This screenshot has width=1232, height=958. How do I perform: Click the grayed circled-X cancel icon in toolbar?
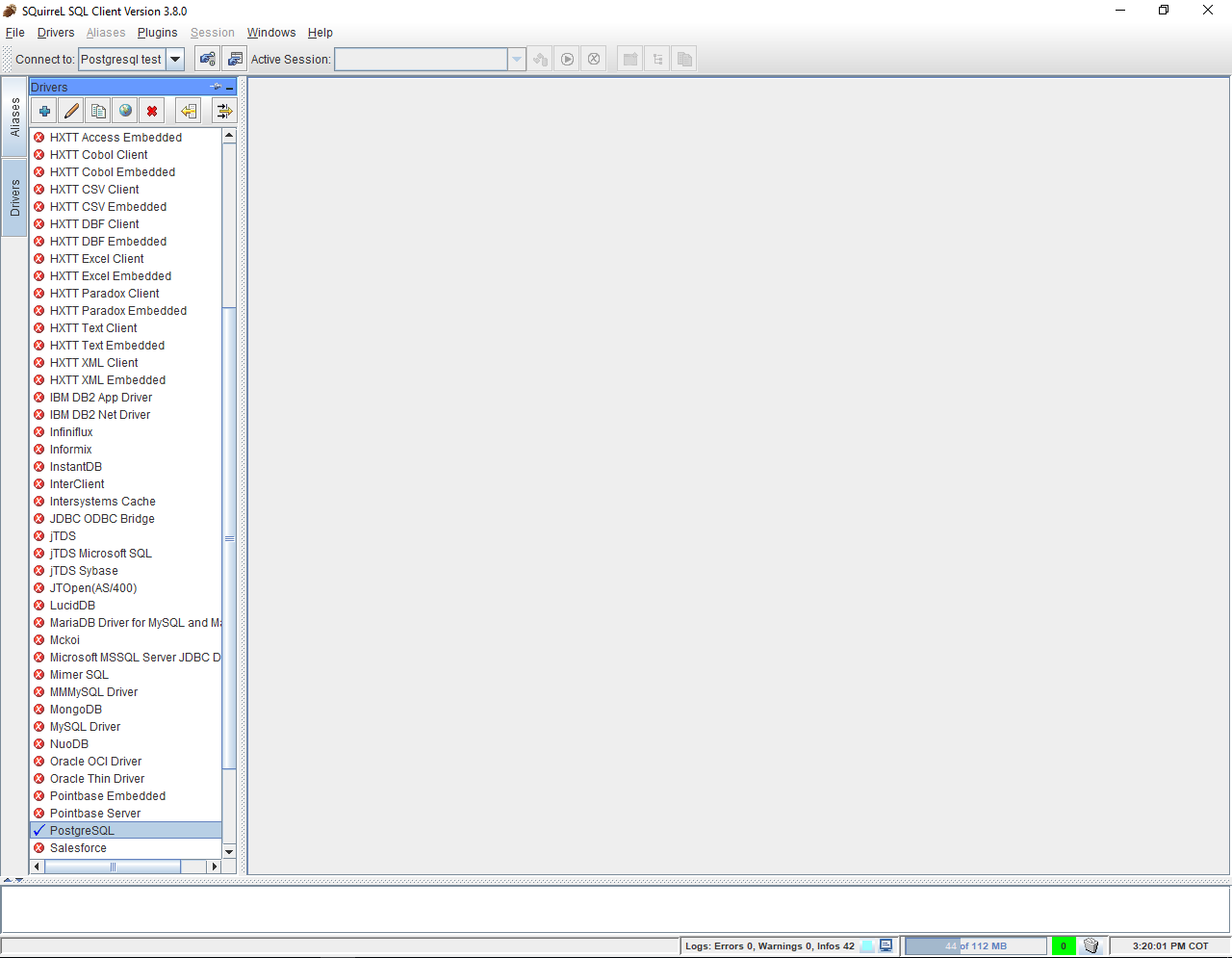(x=594, y=59)
